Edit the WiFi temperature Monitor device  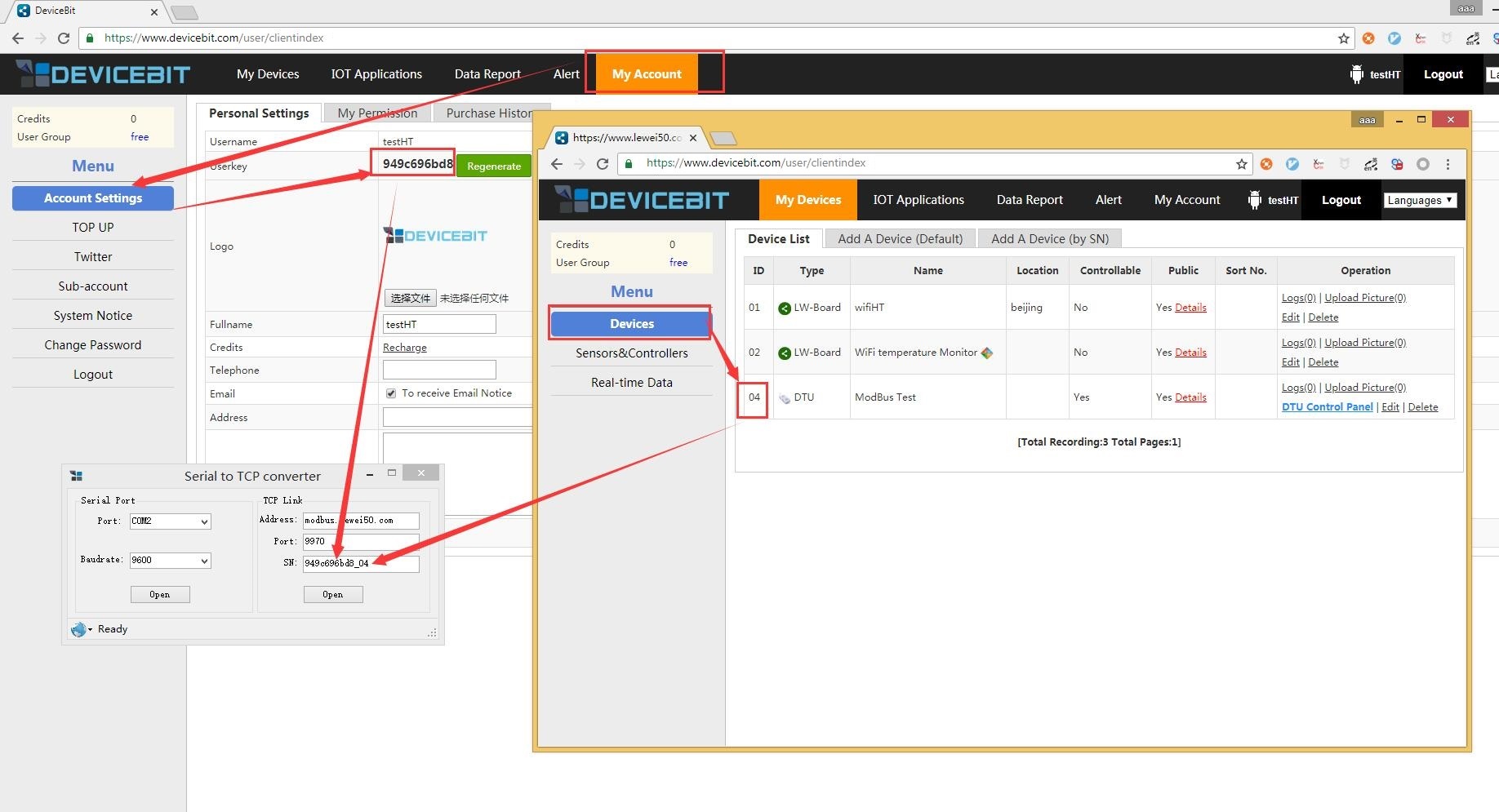1291,362
